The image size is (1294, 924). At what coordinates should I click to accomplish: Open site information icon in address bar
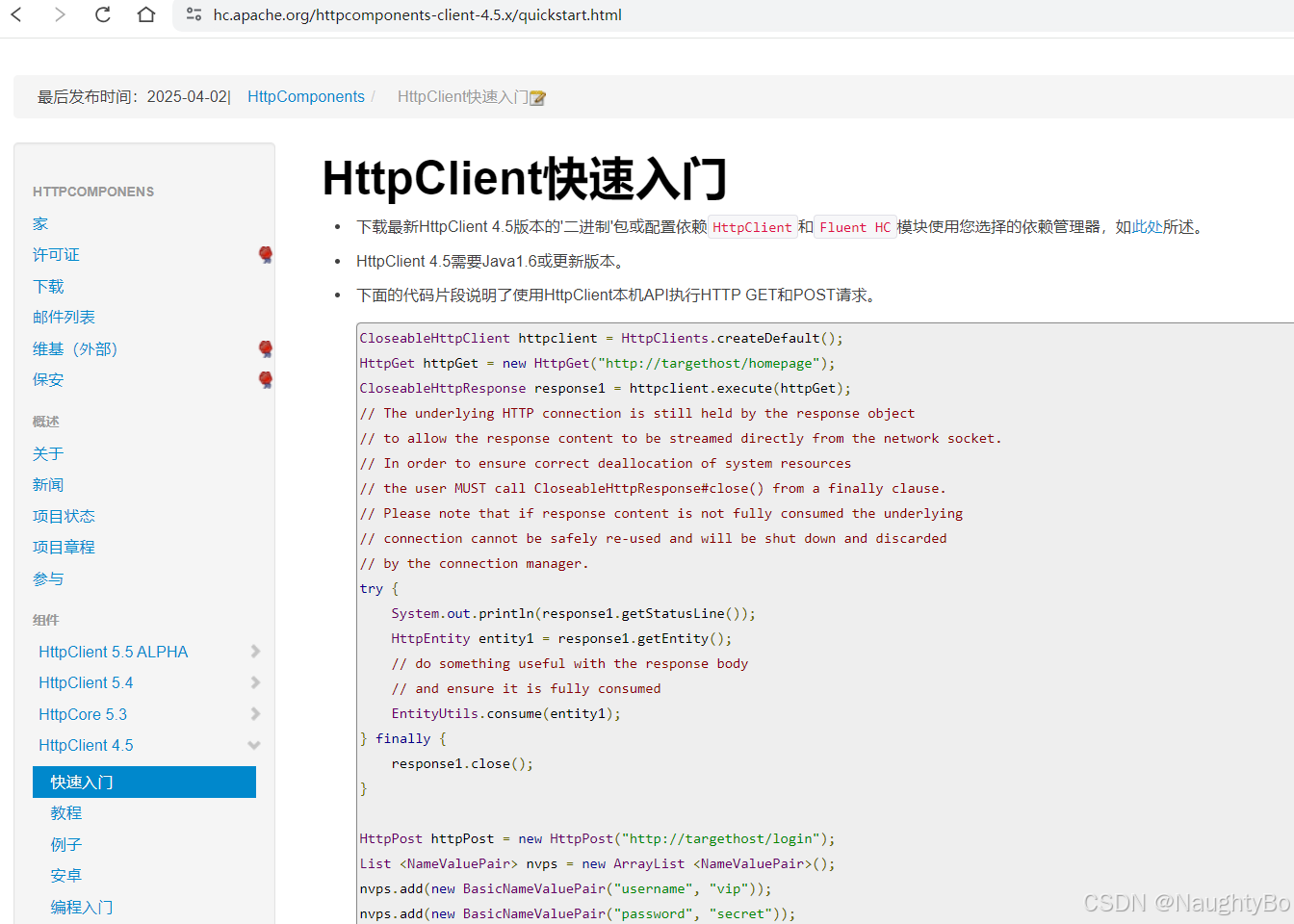coord(194,14)
